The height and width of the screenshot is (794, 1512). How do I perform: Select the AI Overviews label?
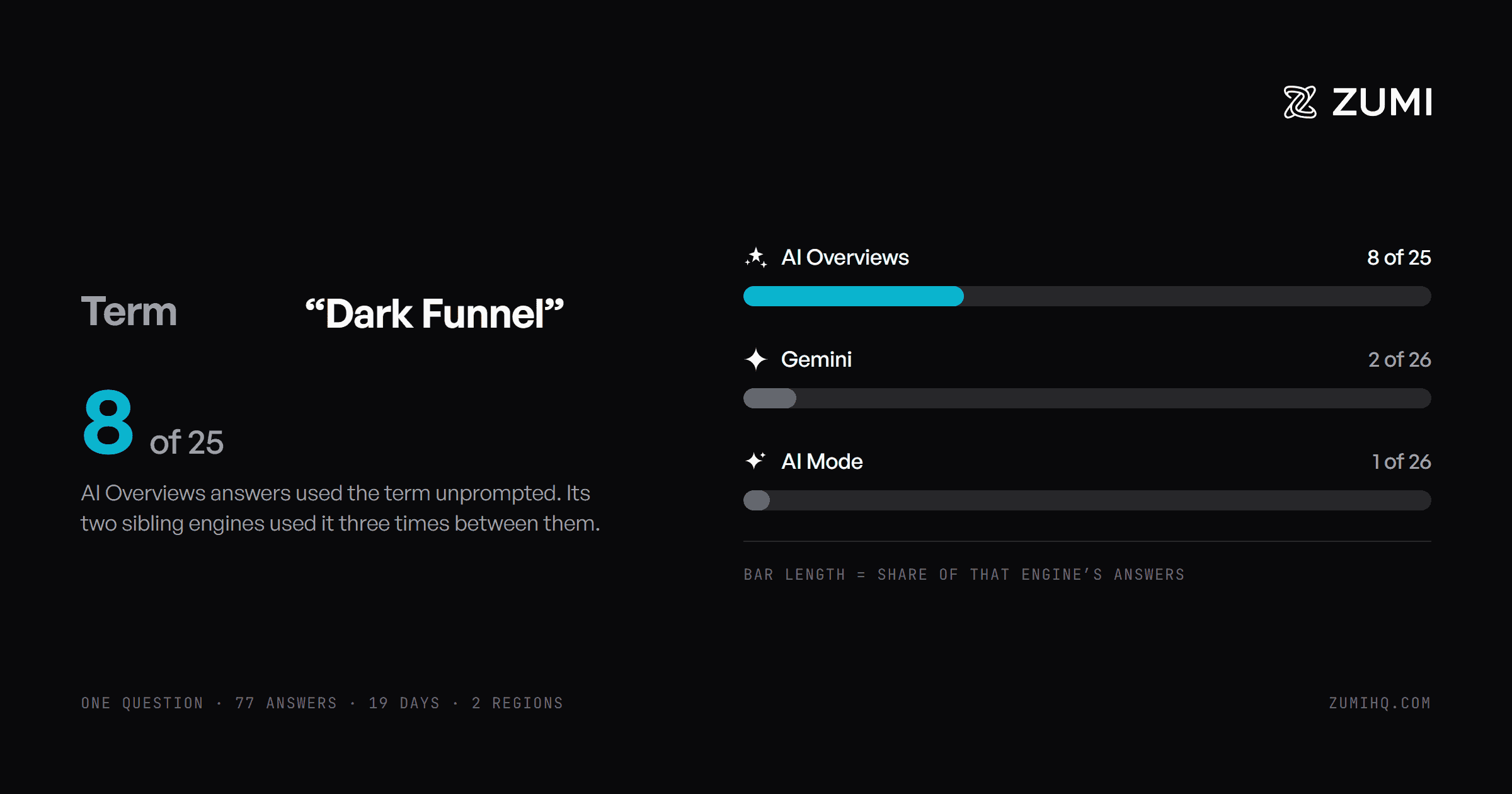coord(845,257)
